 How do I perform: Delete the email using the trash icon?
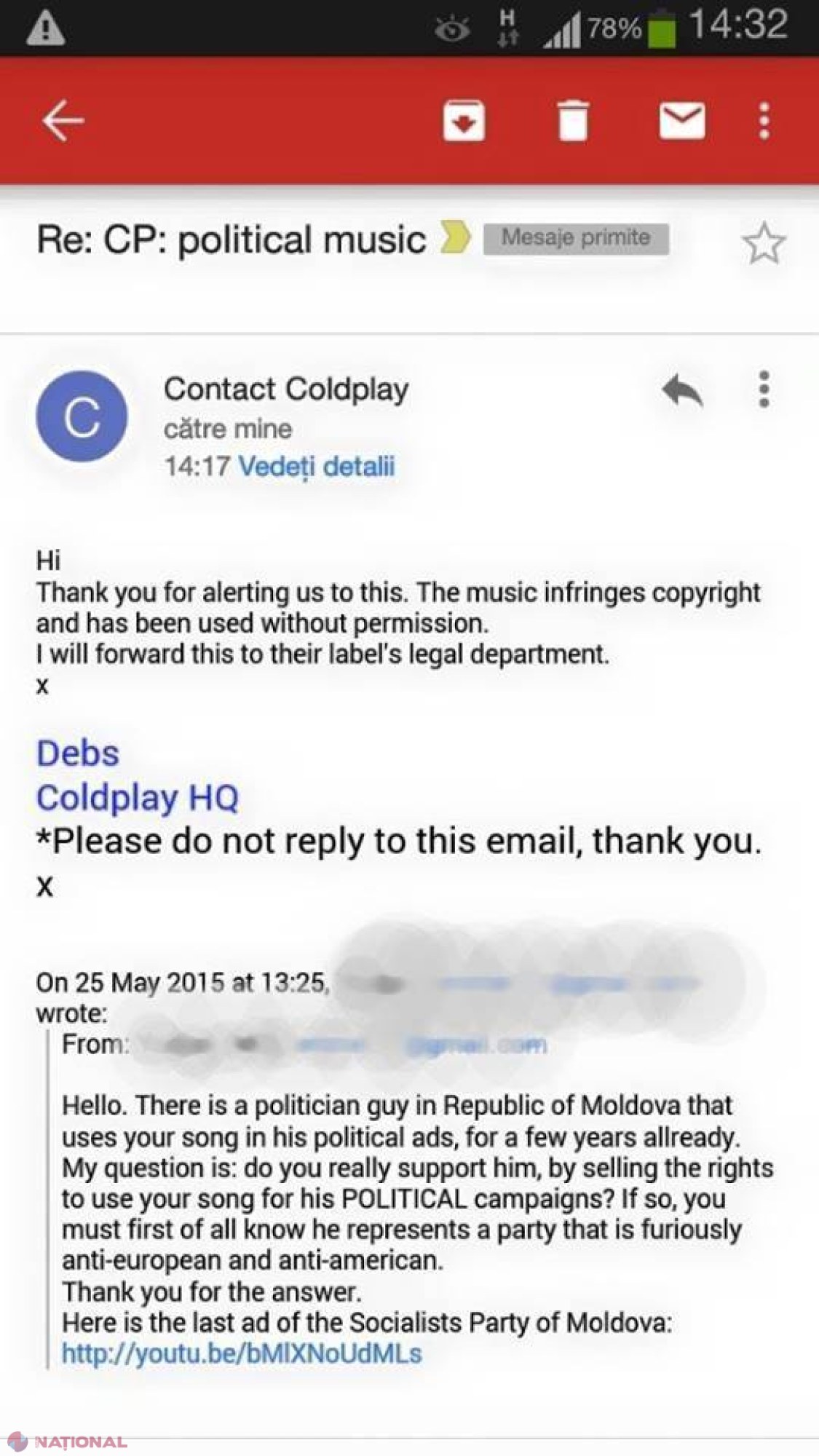[573, 121]
